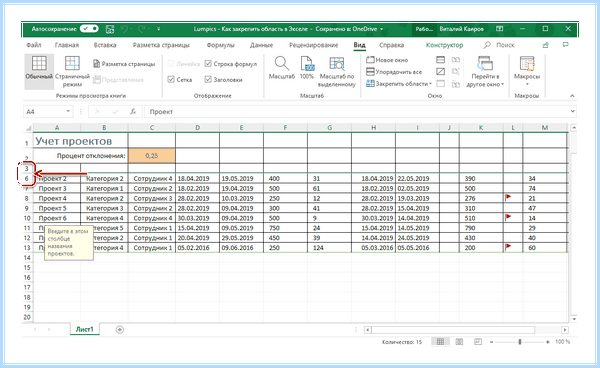Click the undo arrow icon
The width and height of the screenshot is (600, 368).
[124, 29]
